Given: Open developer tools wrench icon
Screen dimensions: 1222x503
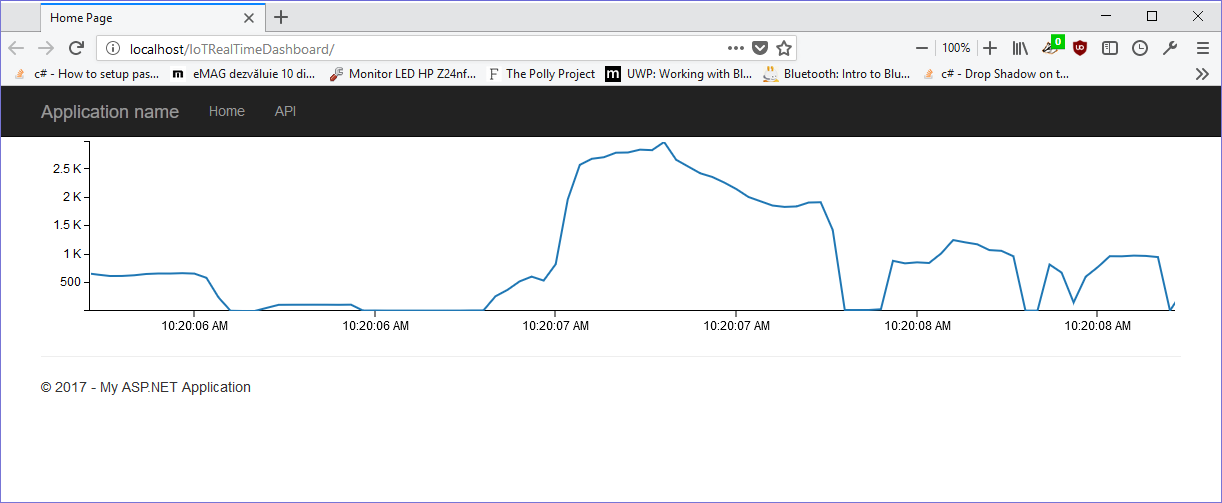Looking at the screenshot, I should pos(1170,48).
